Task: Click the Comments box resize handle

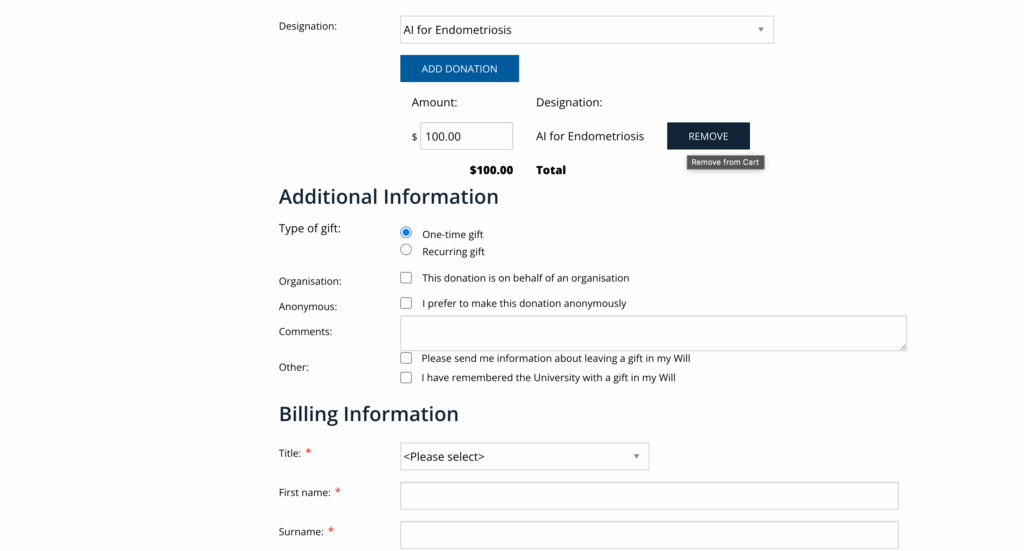Action: pyautogui.click(x=903, y=347)
